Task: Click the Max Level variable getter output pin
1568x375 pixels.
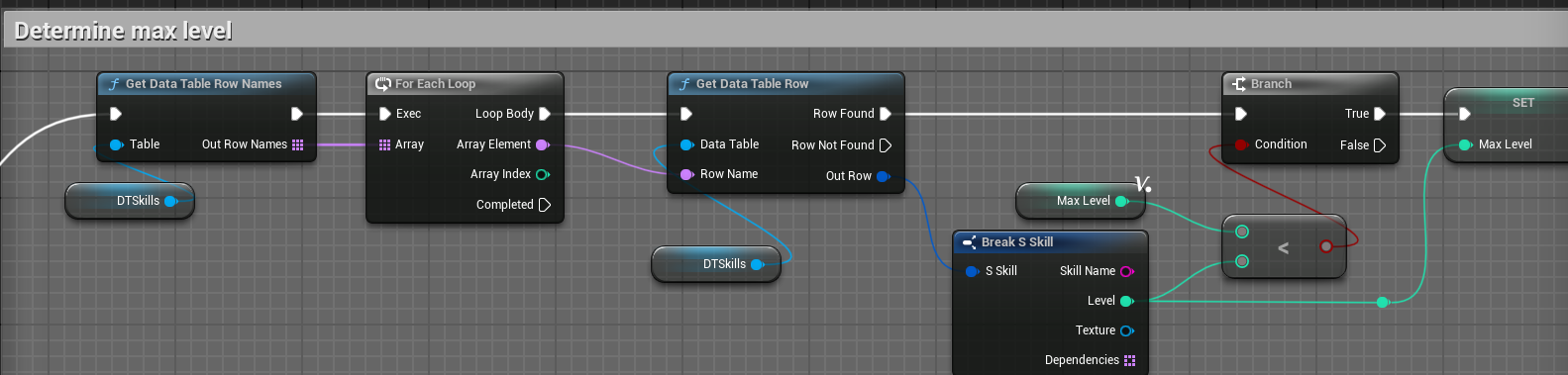Action: (x=1122, y=201)
